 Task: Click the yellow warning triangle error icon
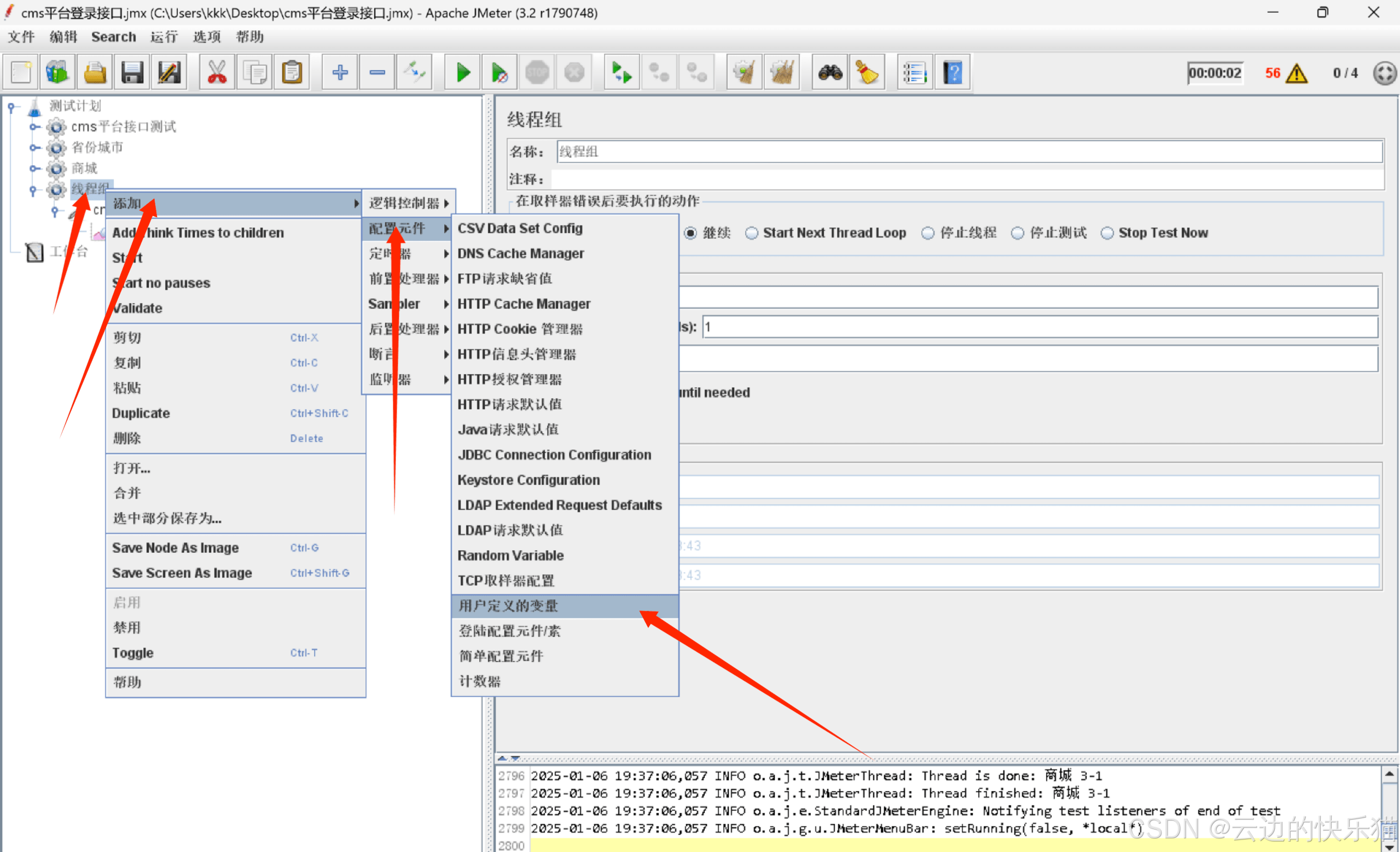pyautogui.click(x=1297, y=73)
